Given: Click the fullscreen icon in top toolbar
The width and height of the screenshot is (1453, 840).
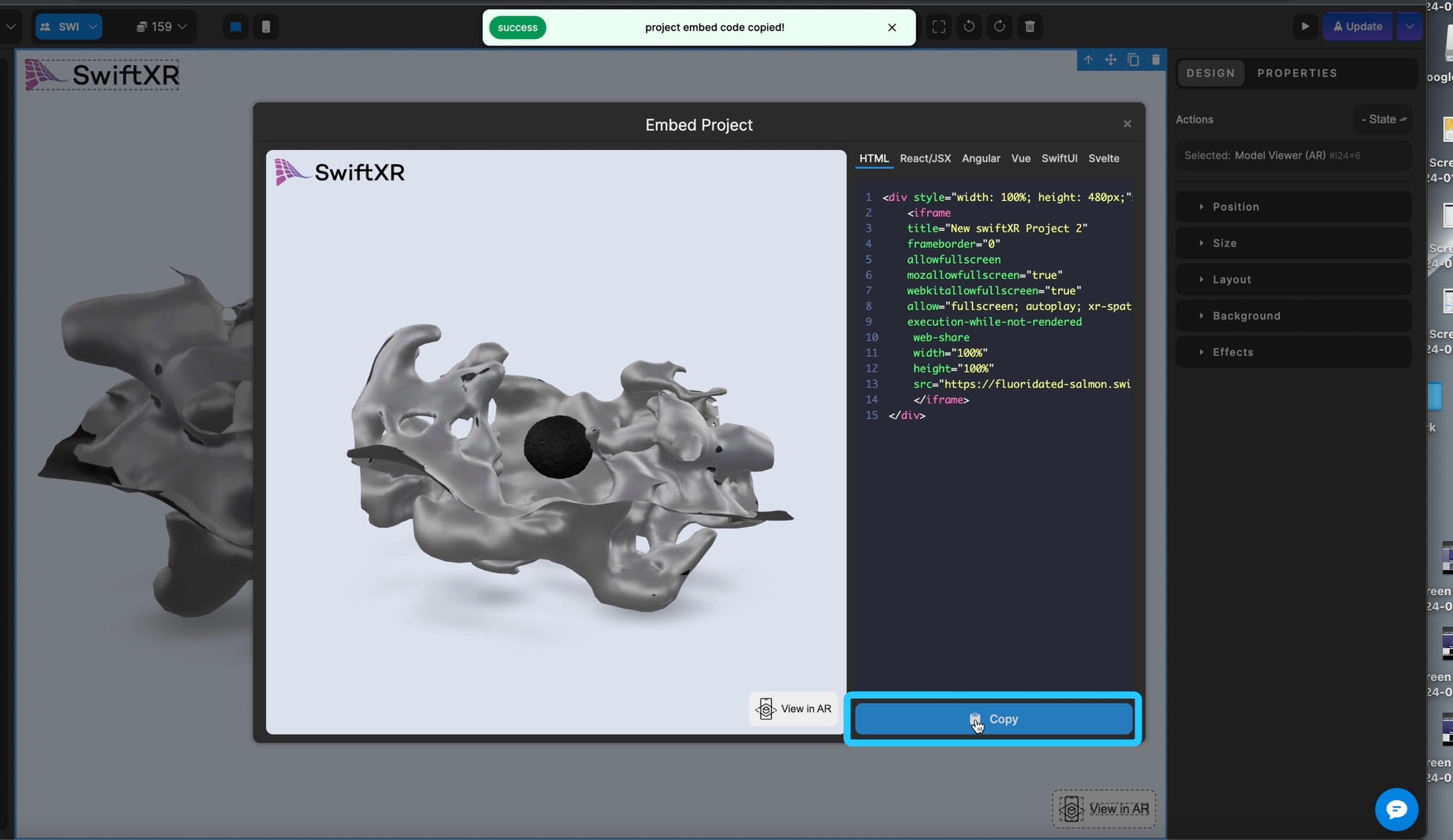Looking at the screenshot, I should pos(938,26).
